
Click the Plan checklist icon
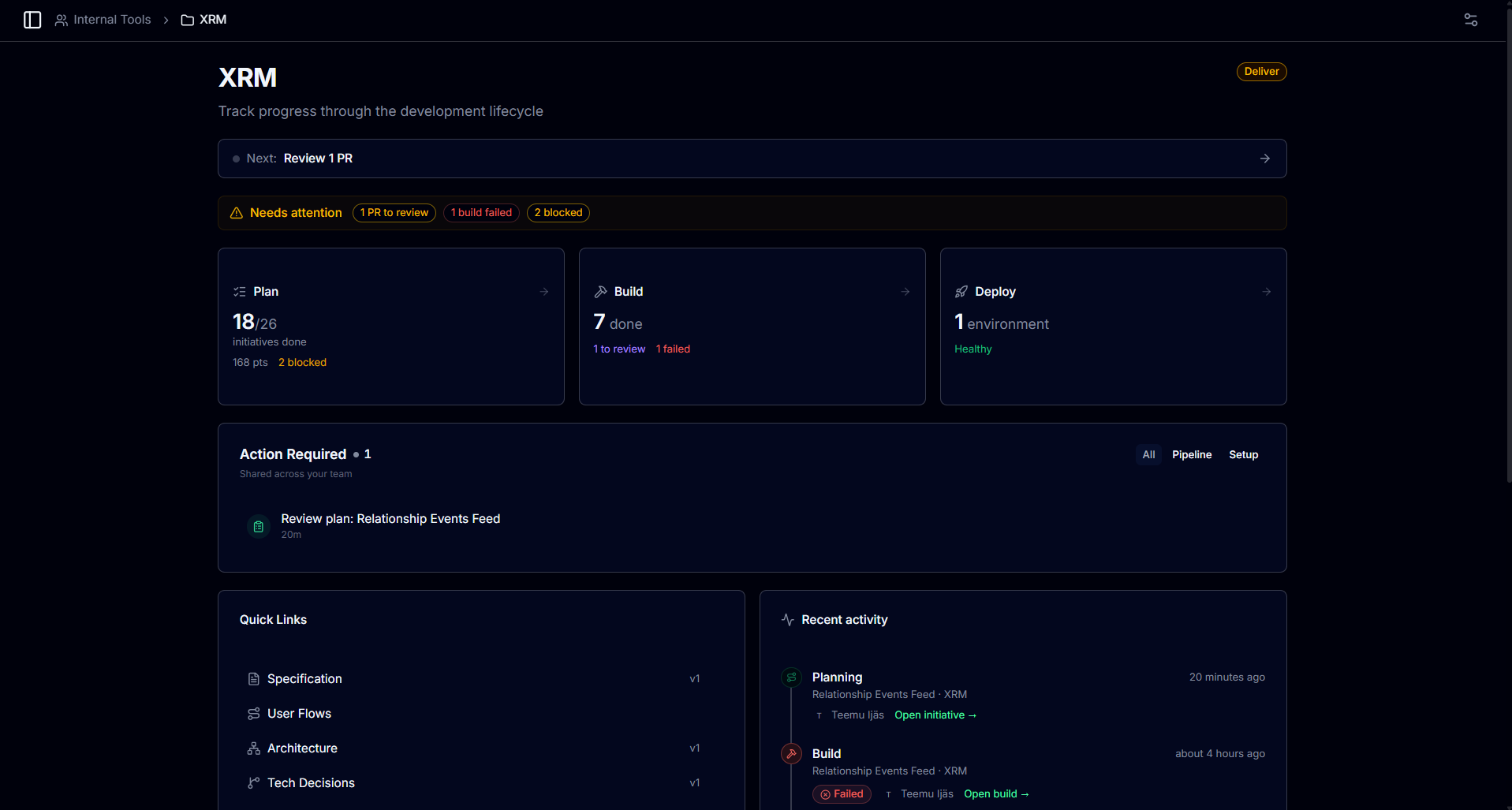240,292
